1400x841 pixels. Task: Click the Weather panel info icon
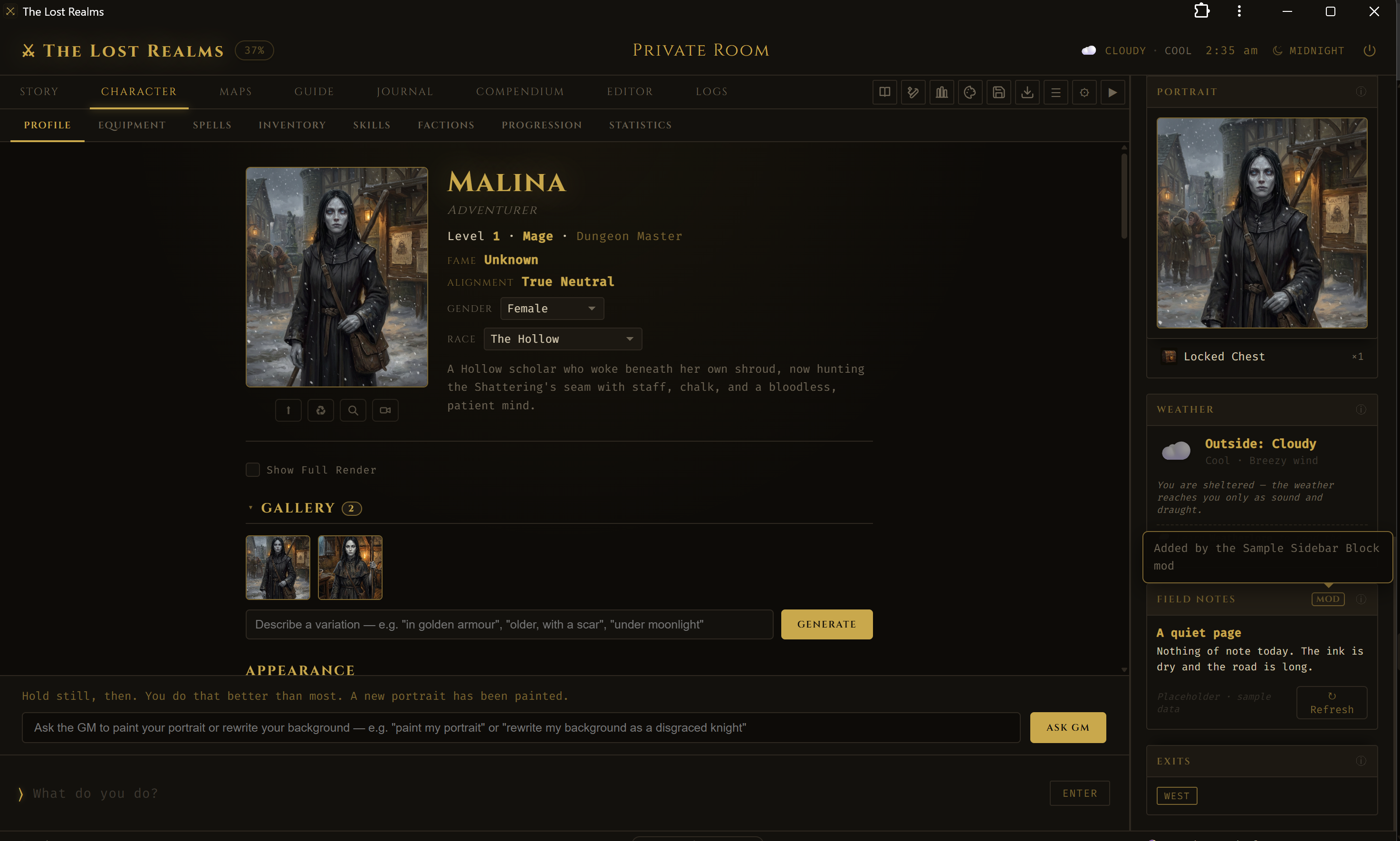[x=1361, y=410]
